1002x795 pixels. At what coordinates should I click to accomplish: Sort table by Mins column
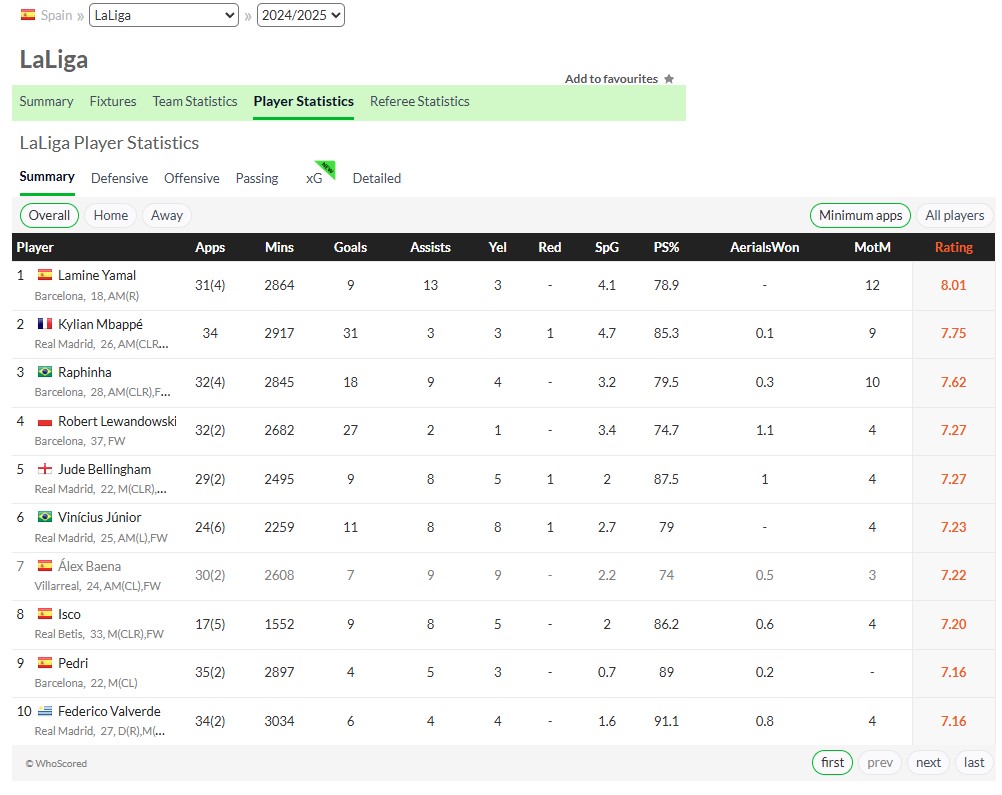(279, 247)
